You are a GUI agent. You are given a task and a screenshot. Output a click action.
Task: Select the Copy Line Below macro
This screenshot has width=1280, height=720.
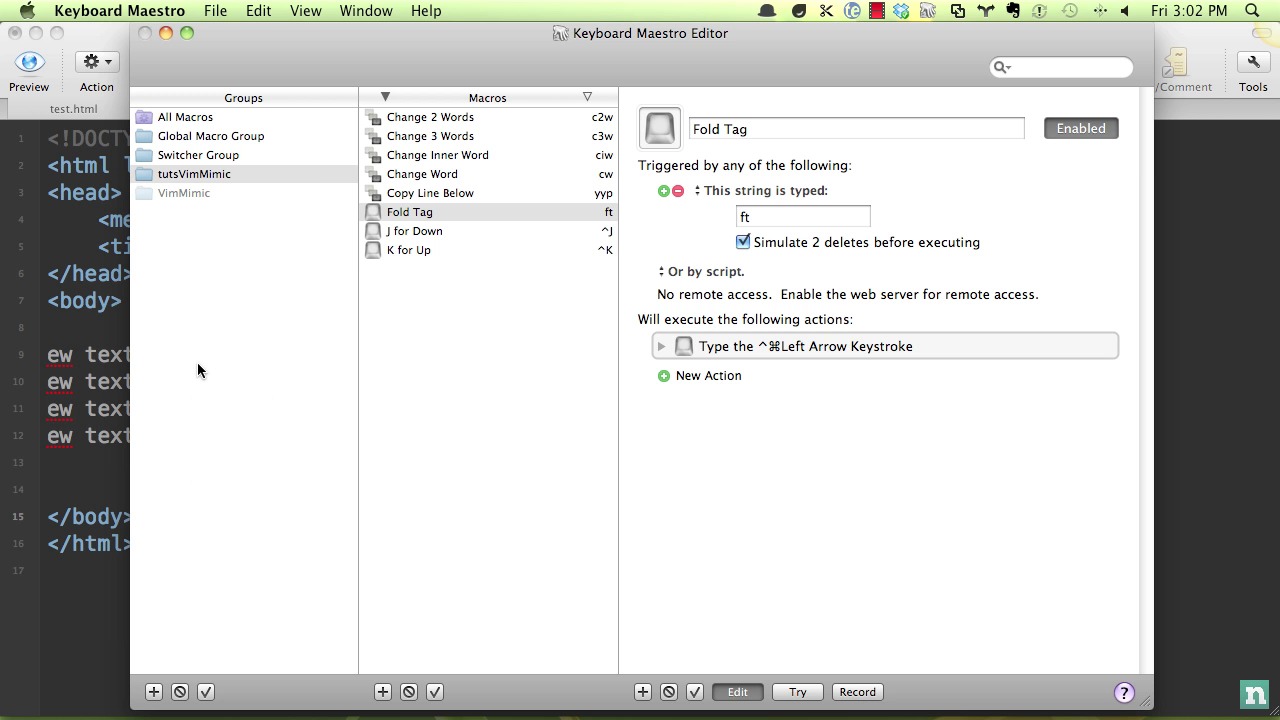pos(488,193)
